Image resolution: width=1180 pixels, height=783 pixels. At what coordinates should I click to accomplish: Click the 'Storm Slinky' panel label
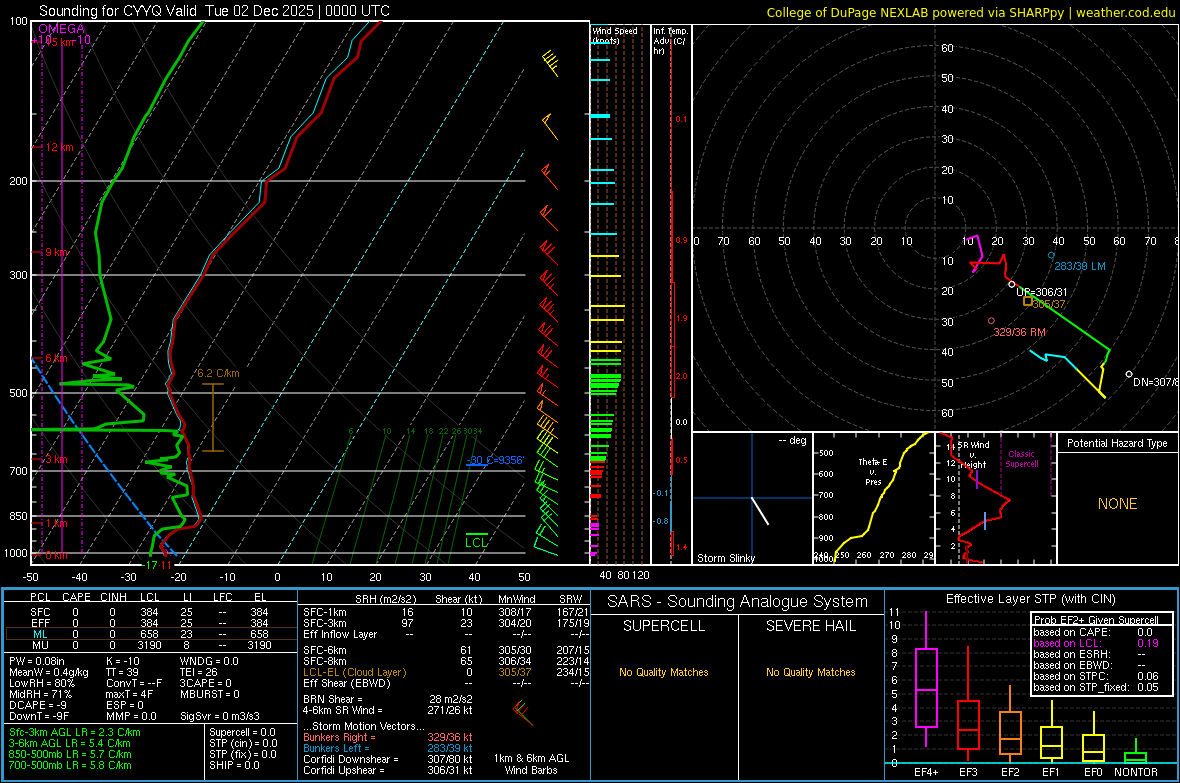click(x=725, y=558)
